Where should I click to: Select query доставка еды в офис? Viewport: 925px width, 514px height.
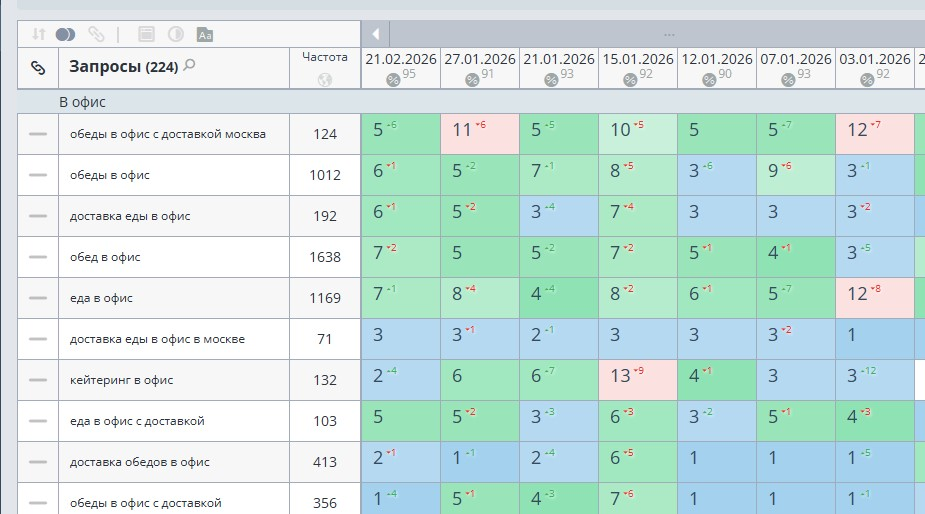pos(130,216)
